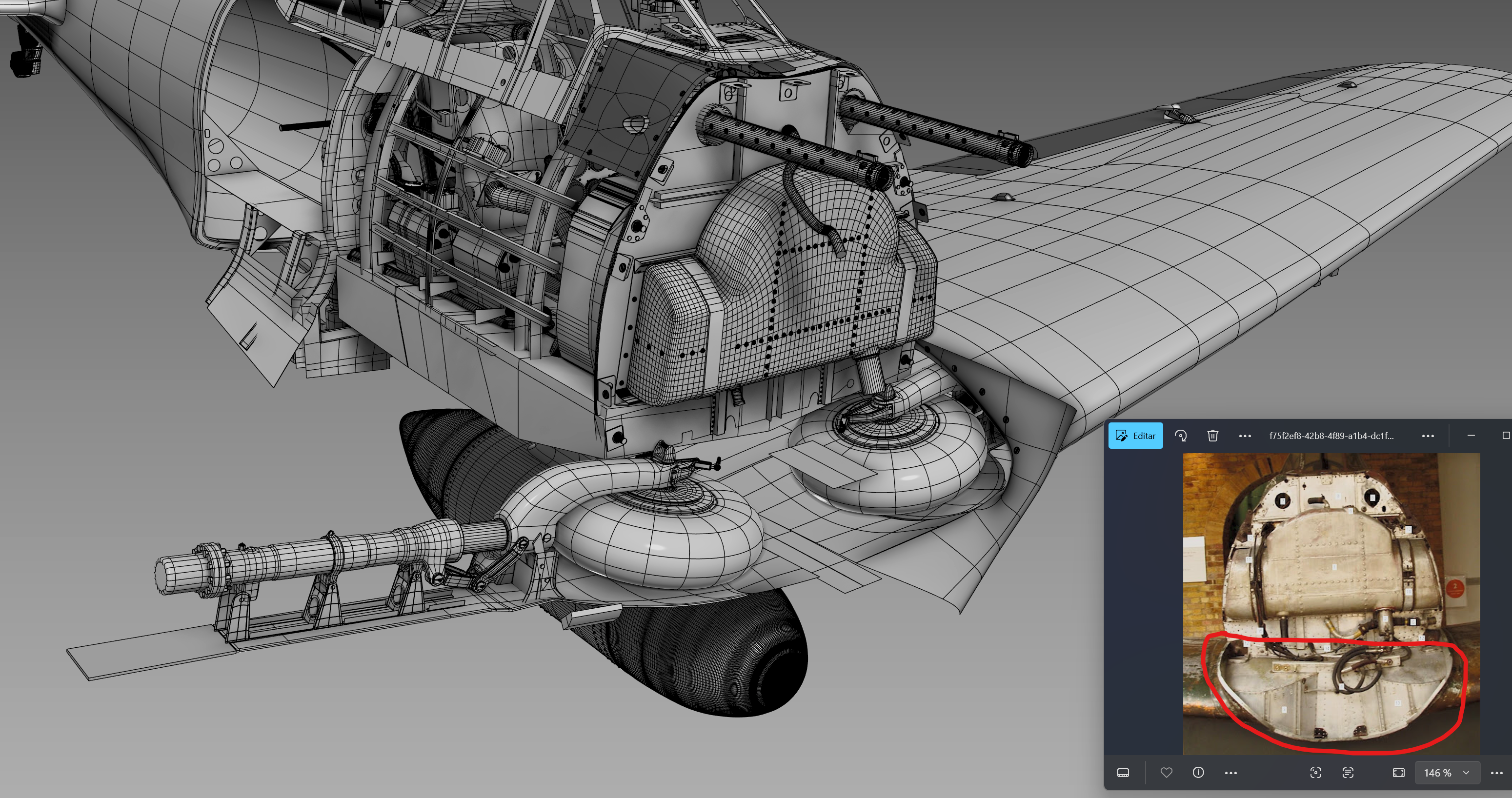Mark photo as favorite with heart icon

click(1166, 773)
